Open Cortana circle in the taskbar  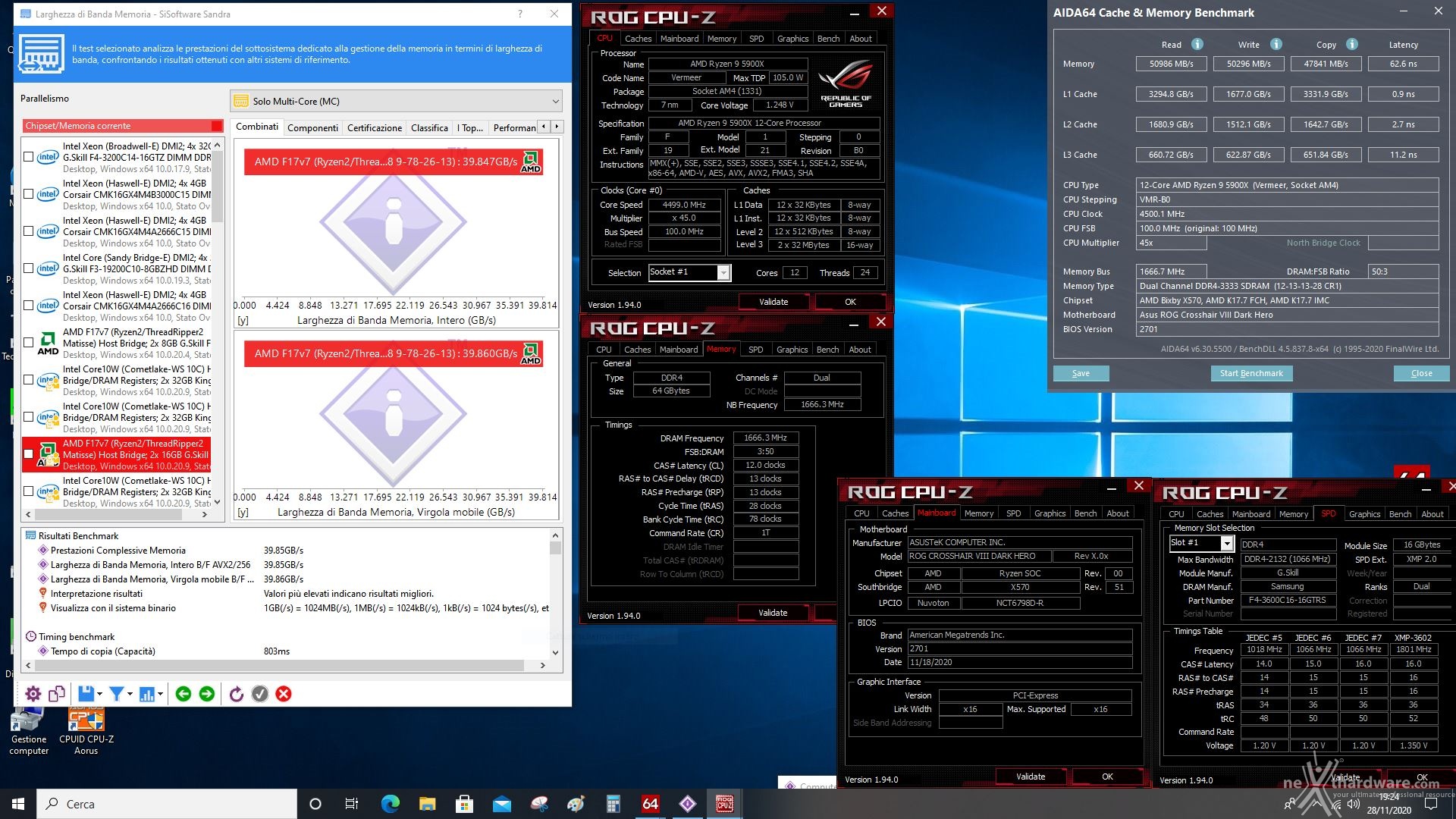point(315,804)
